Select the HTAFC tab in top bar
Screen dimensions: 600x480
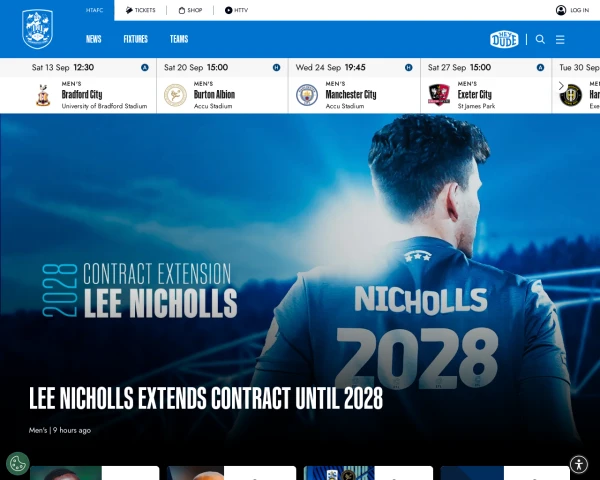coord(95,10)
